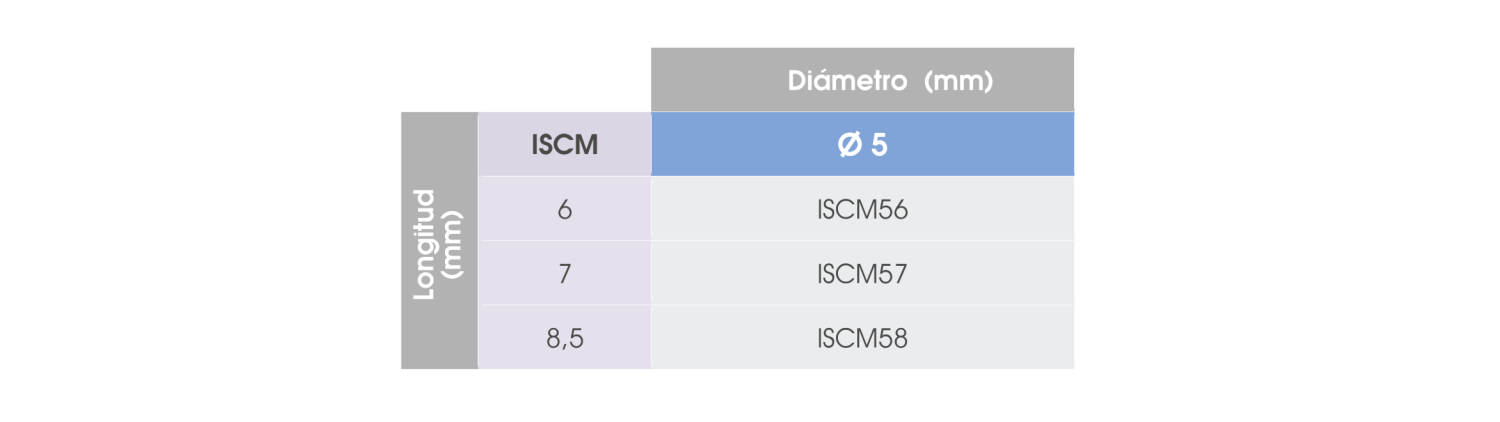The image size is (1500, 422).
Task: Click the (mm) unit in the Diámetro header
Action: (959, 81)
